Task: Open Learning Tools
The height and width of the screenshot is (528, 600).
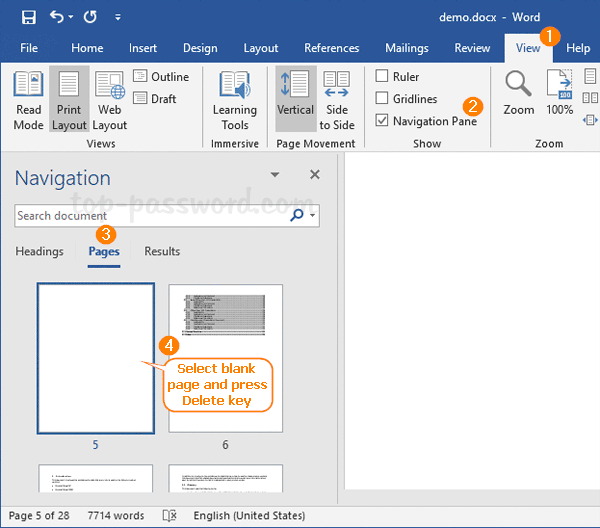Action: pyautogui.click(x=235, y=101)
